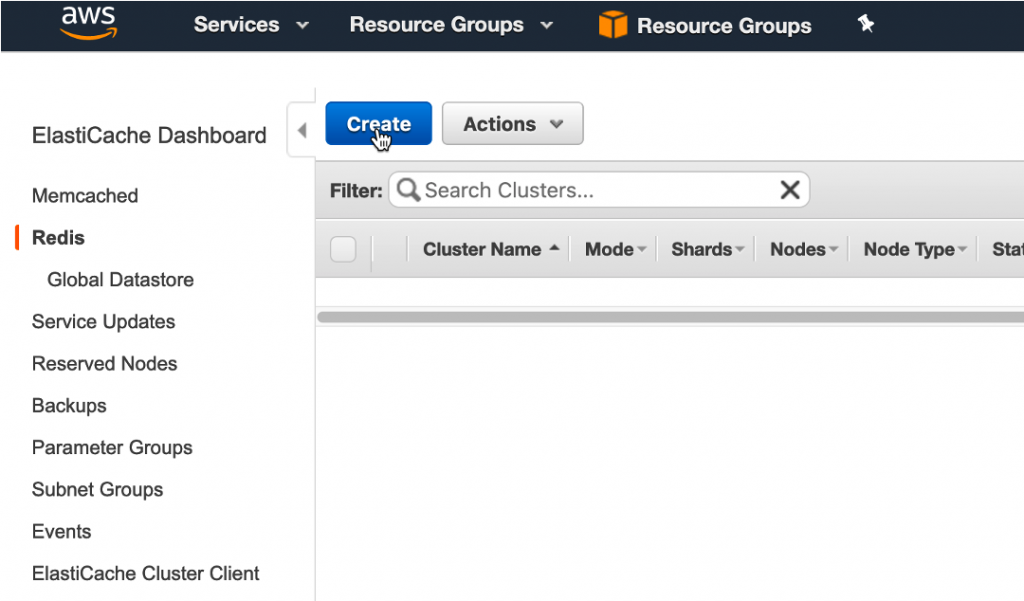Screen dimensions: 1024x601
Task: Click the magnifier search icon in filter
Action: click(x=408, y=189)
